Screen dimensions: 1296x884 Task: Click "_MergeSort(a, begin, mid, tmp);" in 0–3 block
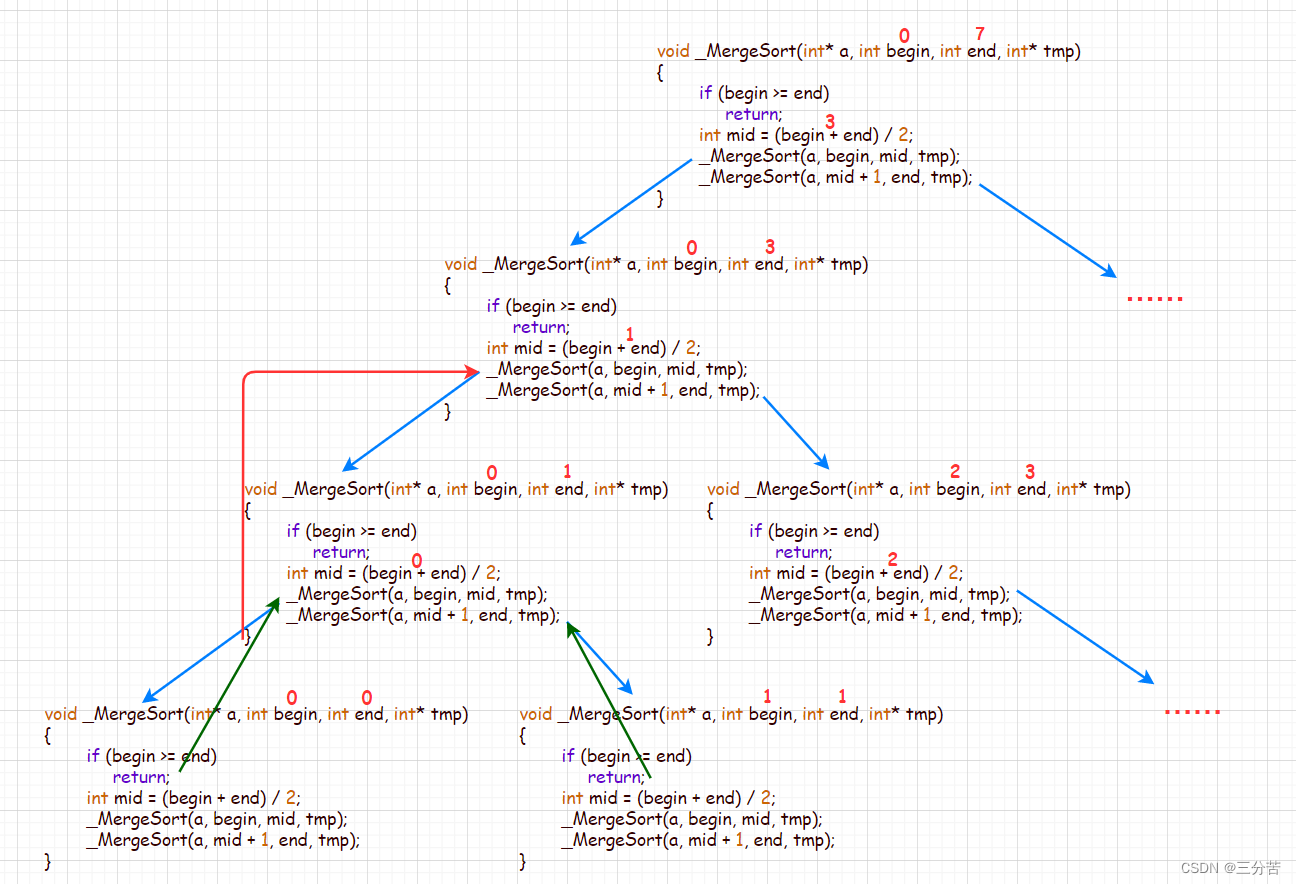tap(617, 369)
